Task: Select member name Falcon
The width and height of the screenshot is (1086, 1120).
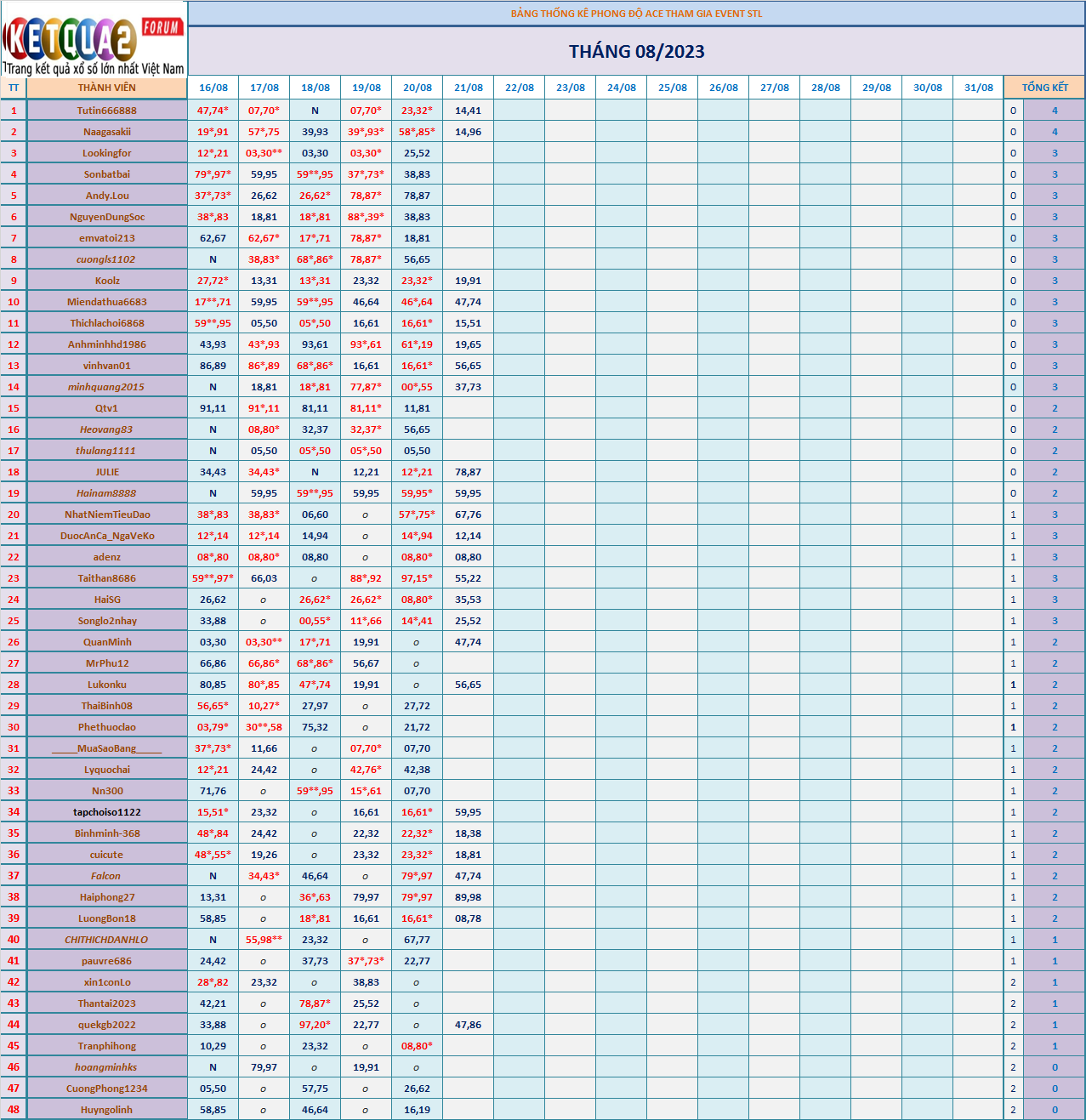Action: [x=107, y=876]
